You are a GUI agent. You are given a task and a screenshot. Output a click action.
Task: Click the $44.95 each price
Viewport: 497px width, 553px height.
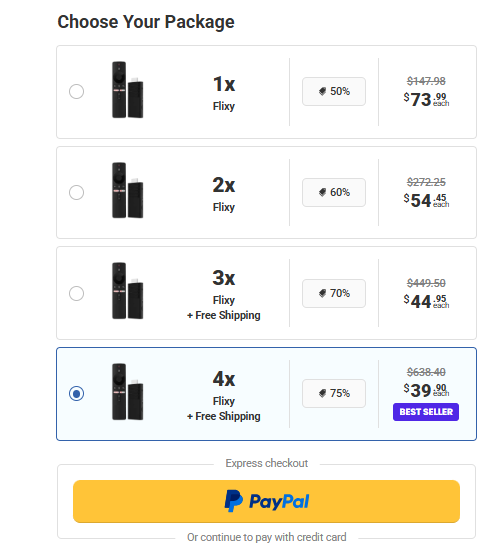426,301
